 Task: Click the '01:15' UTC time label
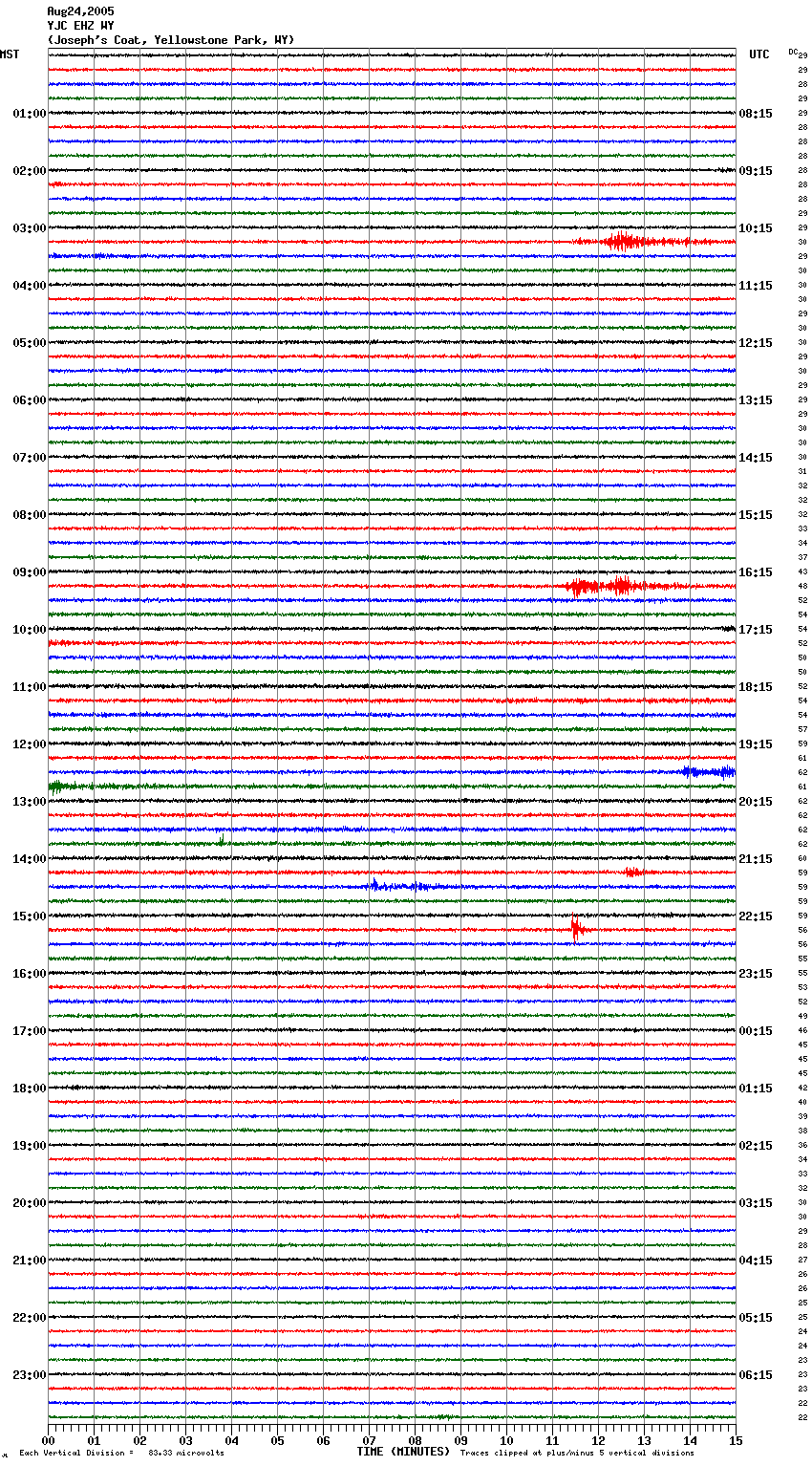(x=756, y=1089)
